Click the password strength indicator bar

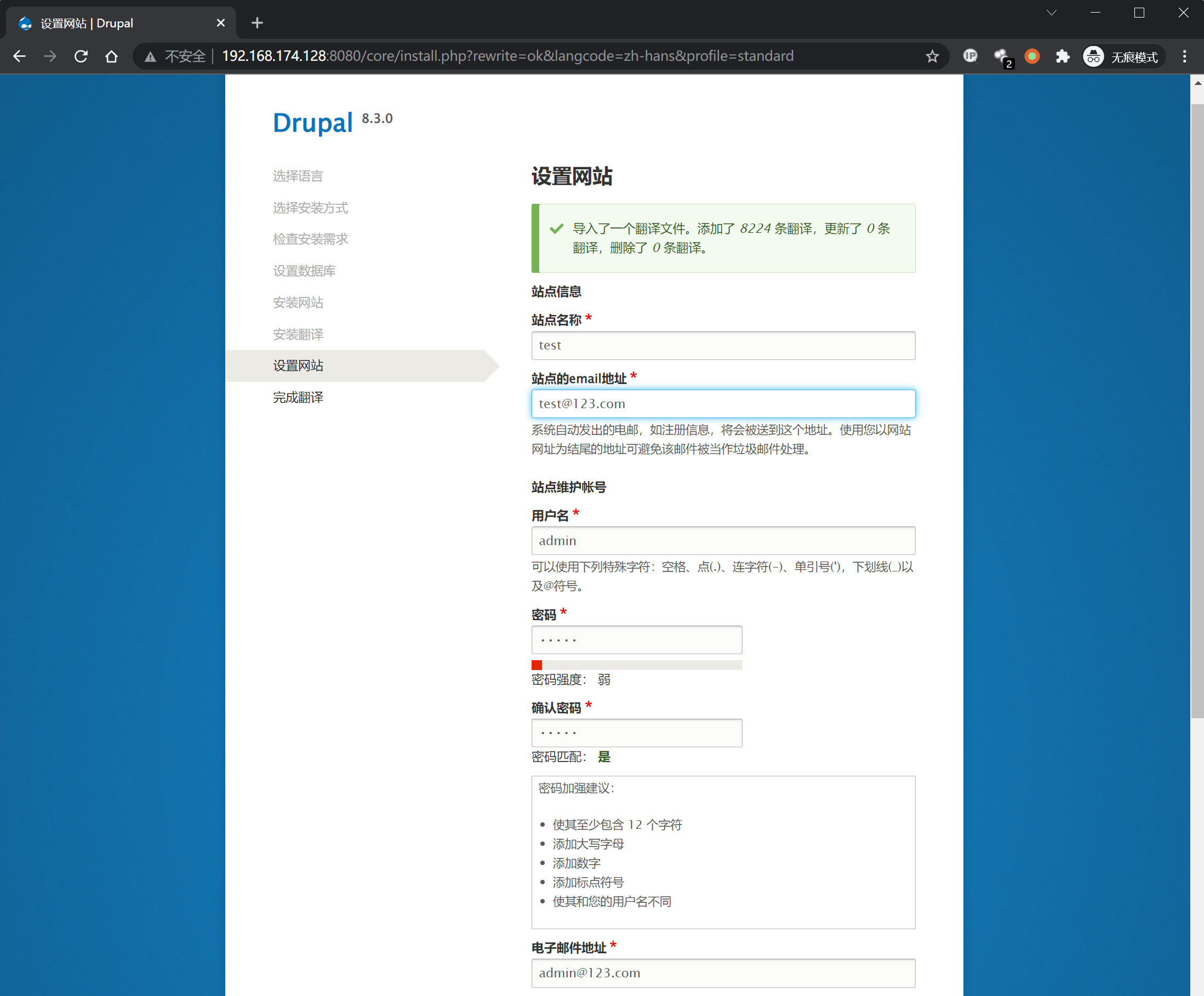pyautogui.click(x=636, y=665)
